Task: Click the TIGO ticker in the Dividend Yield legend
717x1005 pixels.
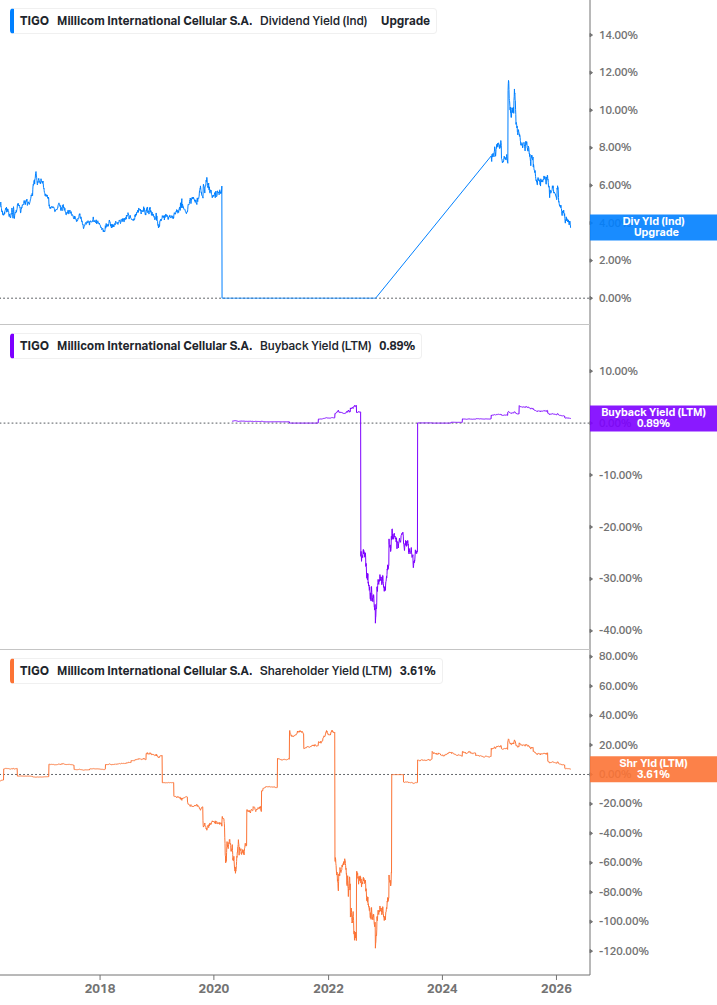Action: [34, 21]
